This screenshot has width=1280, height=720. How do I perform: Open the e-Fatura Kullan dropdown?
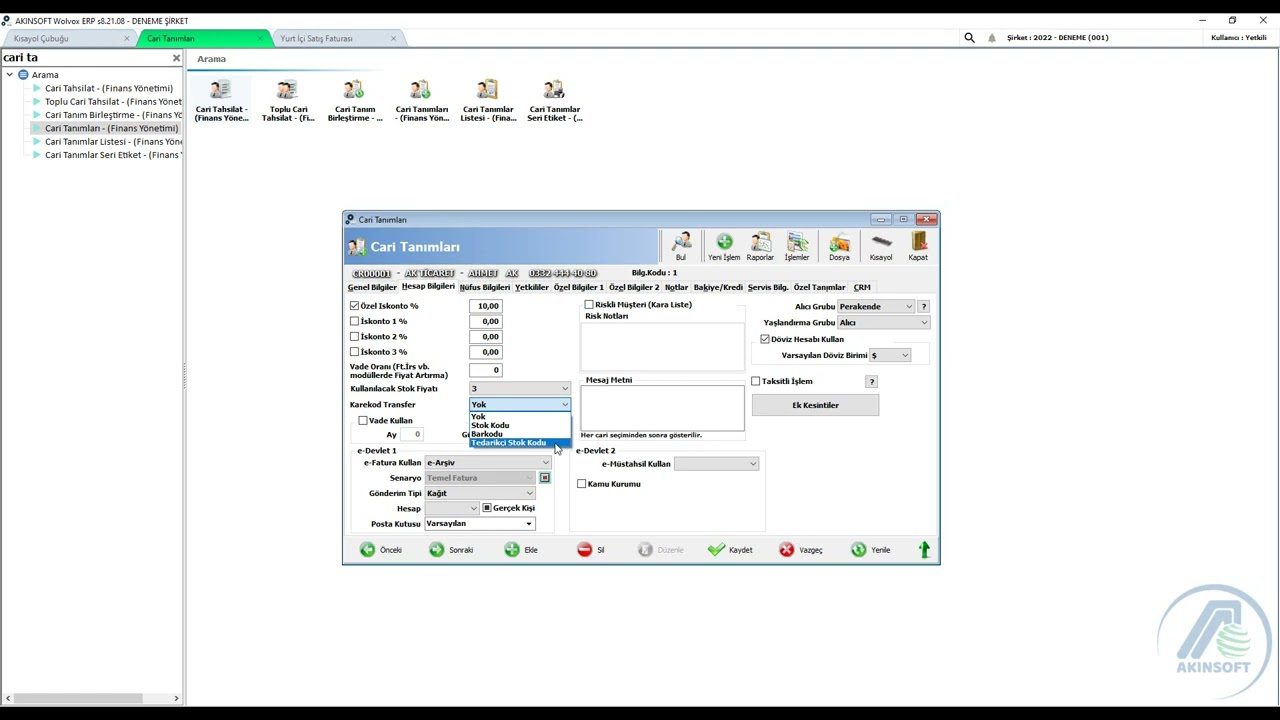coord(488,463)
